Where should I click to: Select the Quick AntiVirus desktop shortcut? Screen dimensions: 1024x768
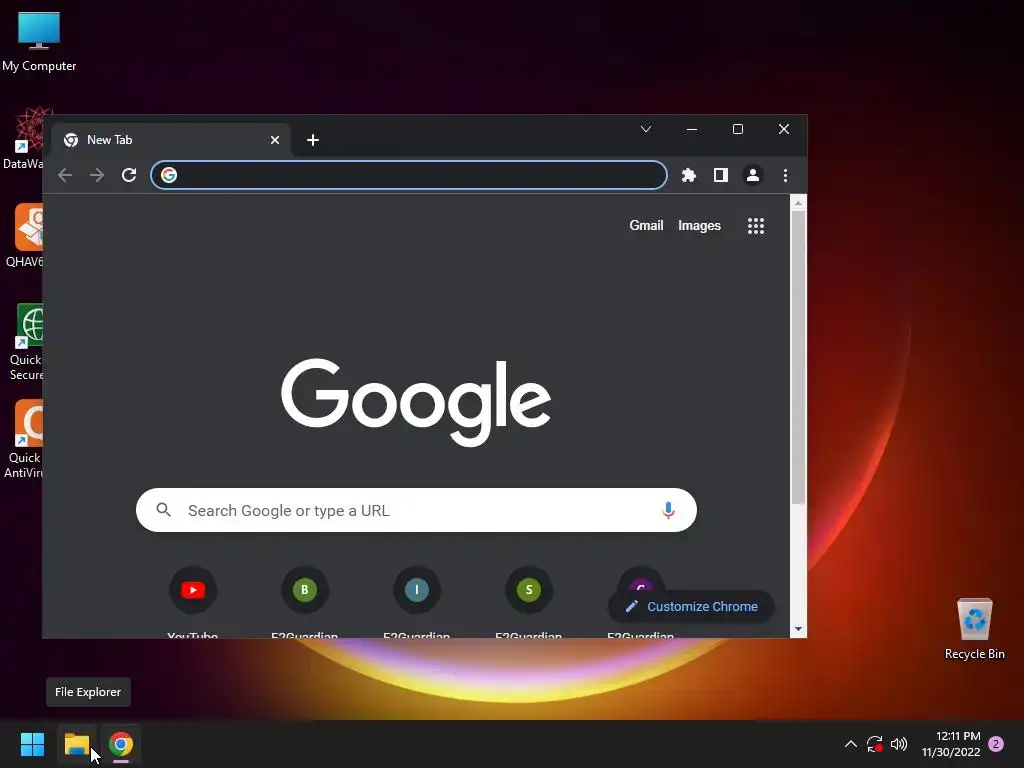24,439
